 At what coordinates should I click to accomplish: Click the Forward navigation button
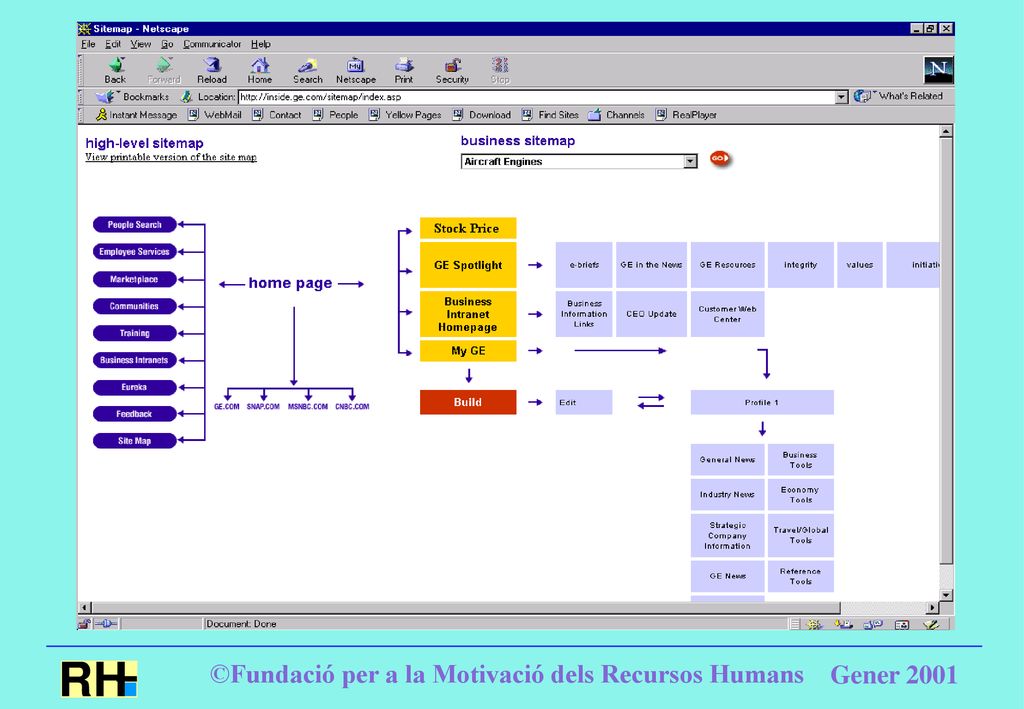coord(163,70)
